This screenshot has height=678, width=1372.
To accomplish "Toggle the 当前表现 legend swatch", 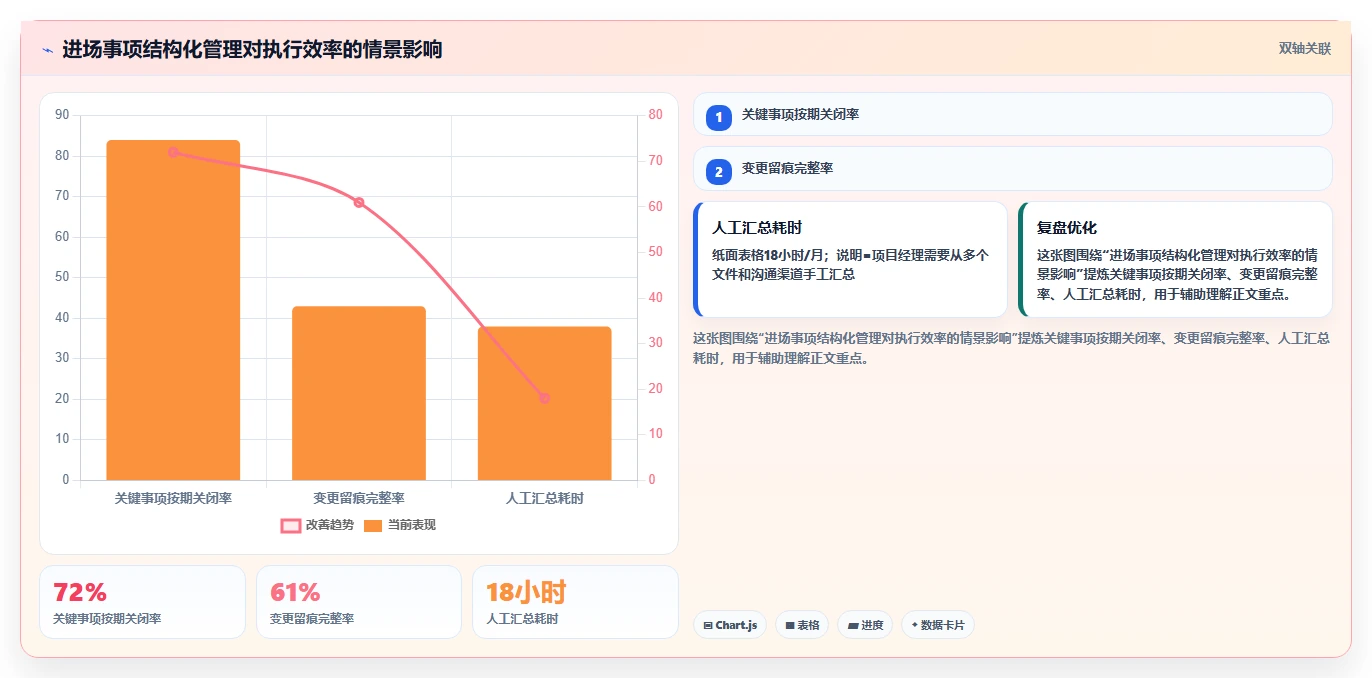I will coord(373,525).
